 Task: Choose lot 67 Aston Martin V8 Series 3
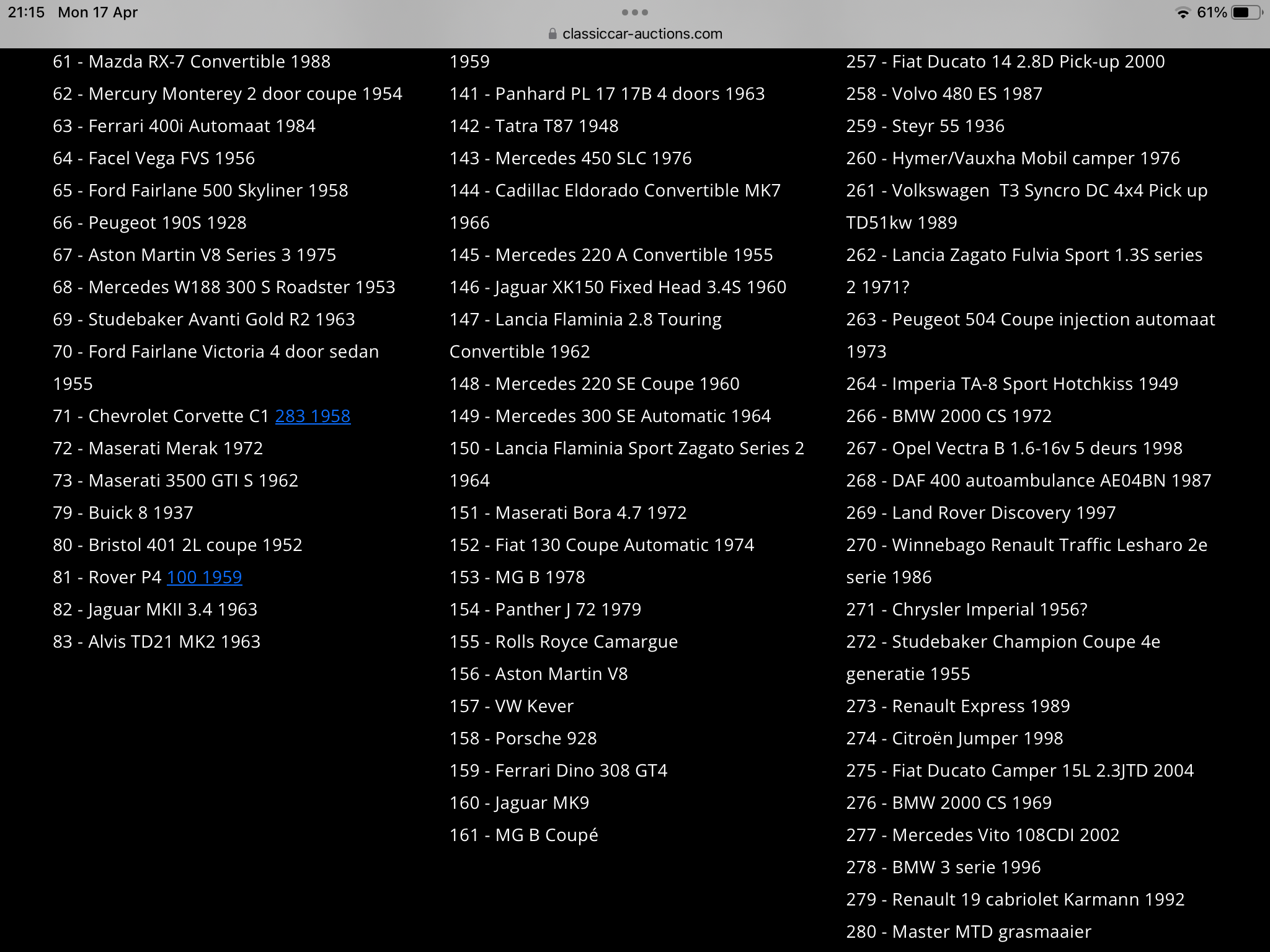194,255
